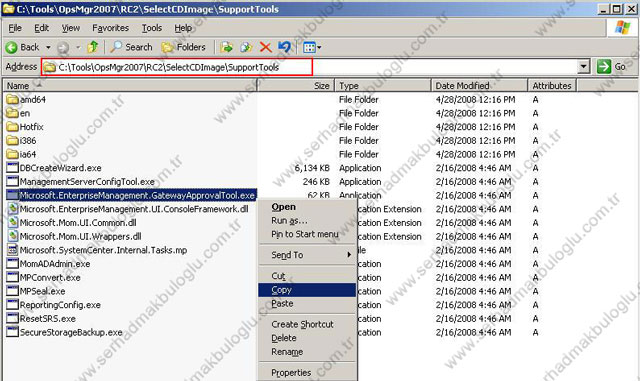Expand the Send To submenu
Image resolution: width=640 pixels, height=381 pixels.
coord(307,255)
